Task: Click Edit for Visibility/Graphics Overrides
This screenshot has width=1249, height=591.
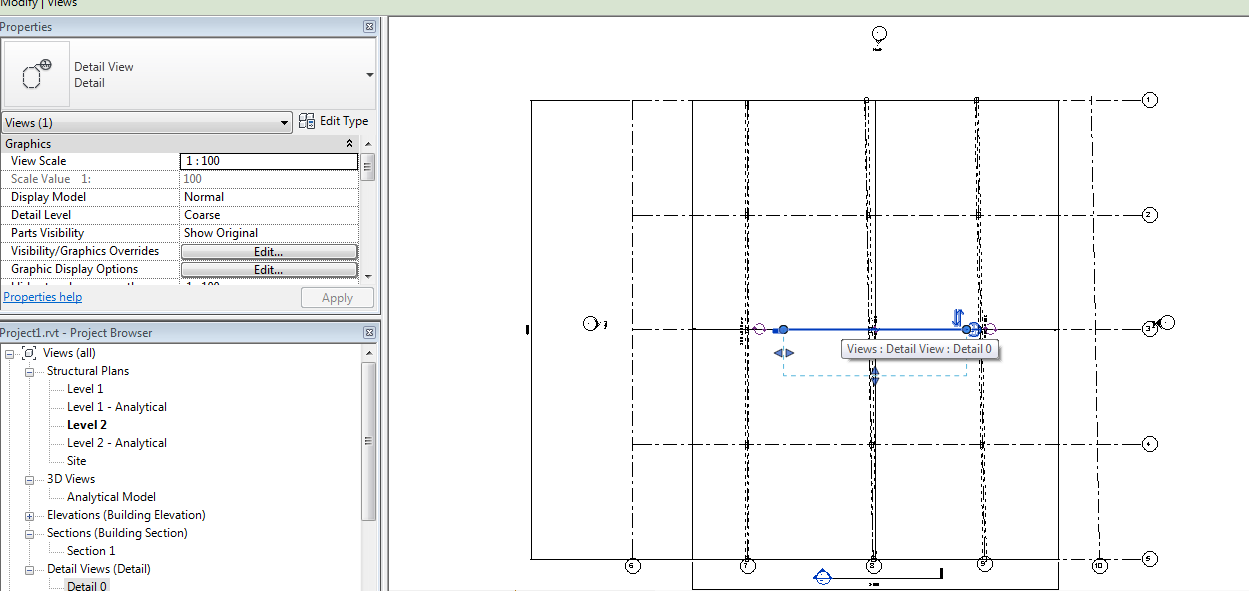Action: click(268, 252)
